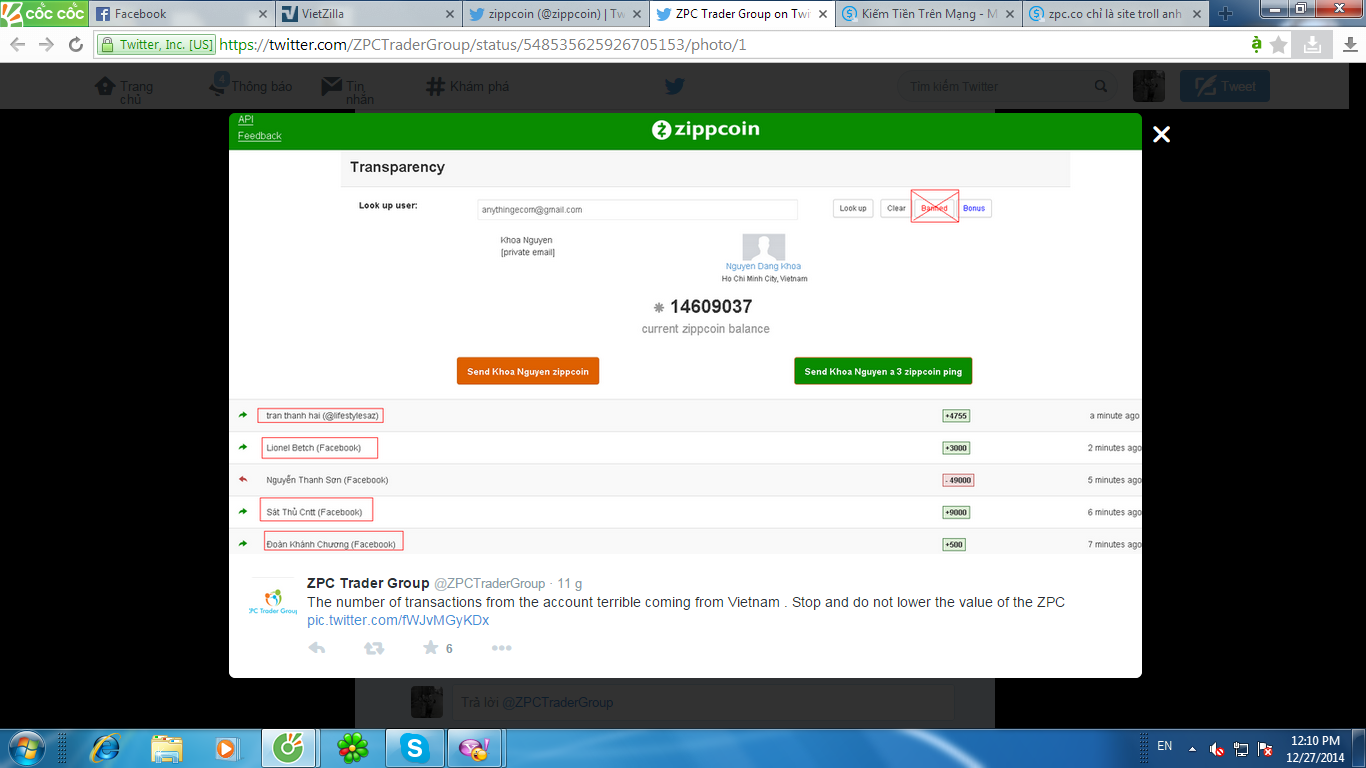Open the Cốc Cốc browser main menu
This screenshot has height=768, width=1366.
[43, 13]
